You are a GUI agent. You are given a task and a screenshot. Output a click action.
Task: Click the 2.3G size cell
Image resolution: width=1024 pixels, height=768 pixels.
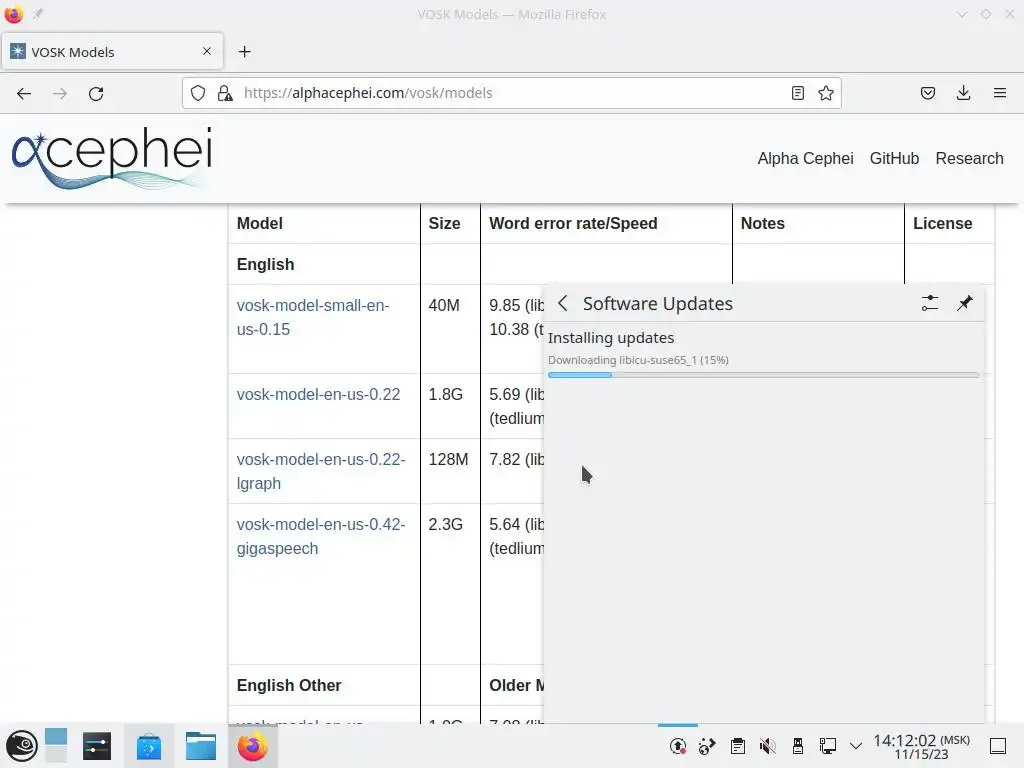445,525
